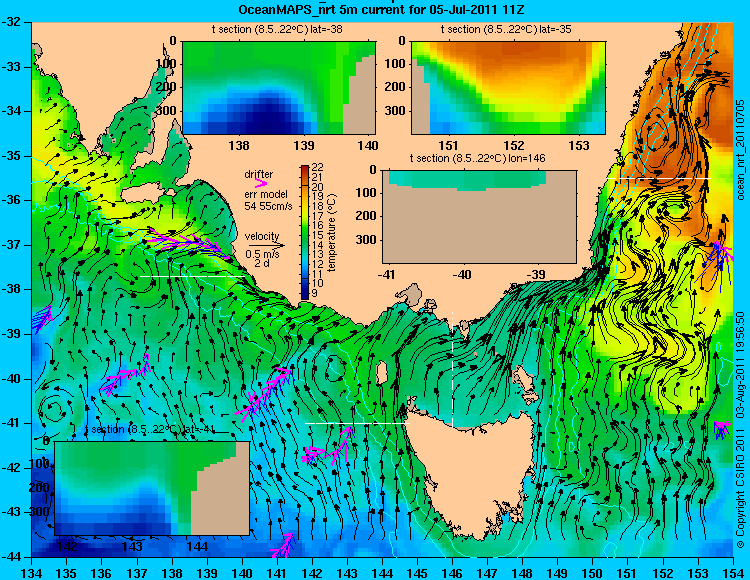Click the dashed white section line at longitude 146
Viewport: 750px width, 580px height.
(x=452, y=370)
